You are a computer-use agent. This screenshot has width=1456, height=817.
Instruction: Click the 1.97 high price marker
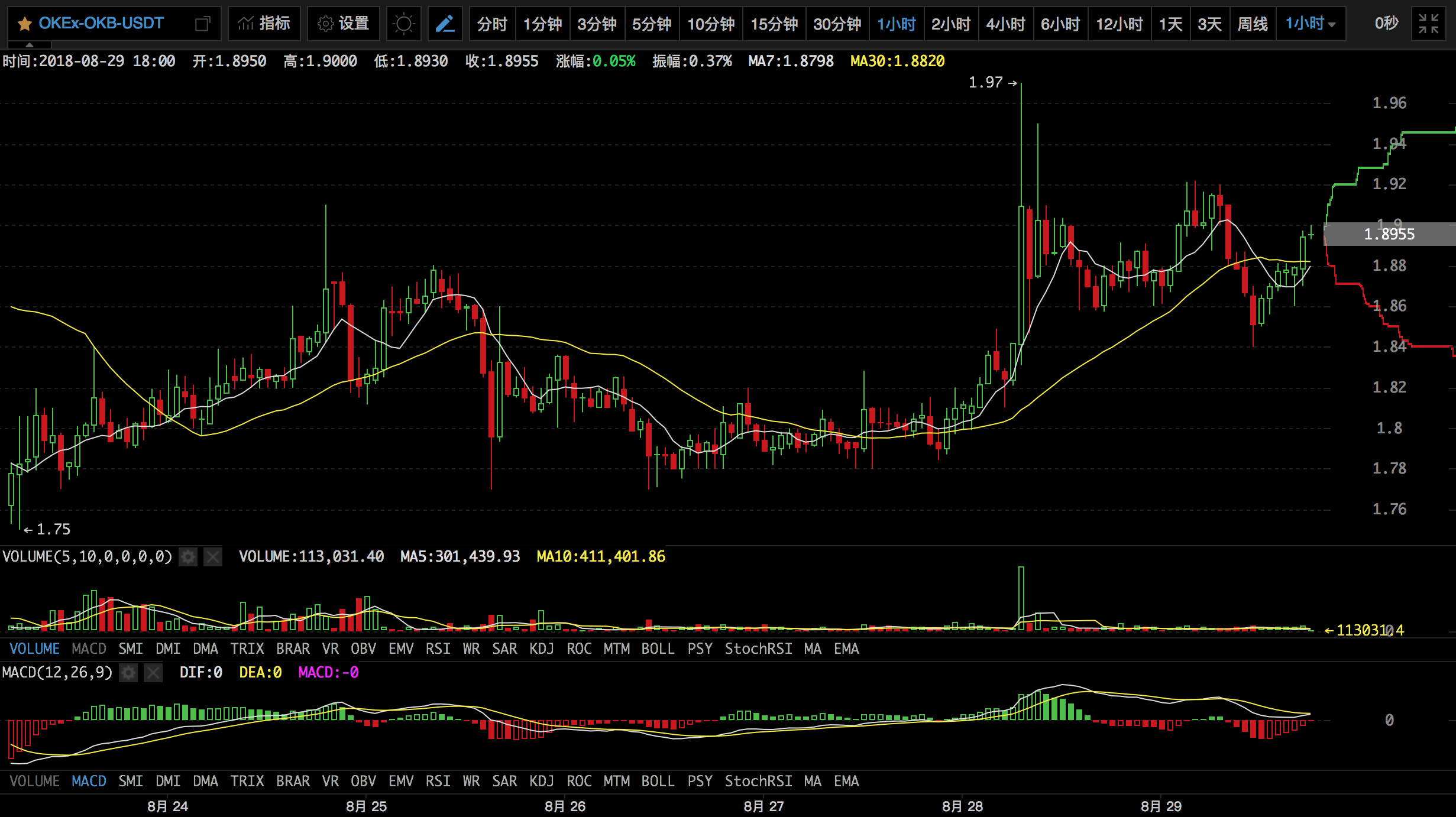(993, 82)
